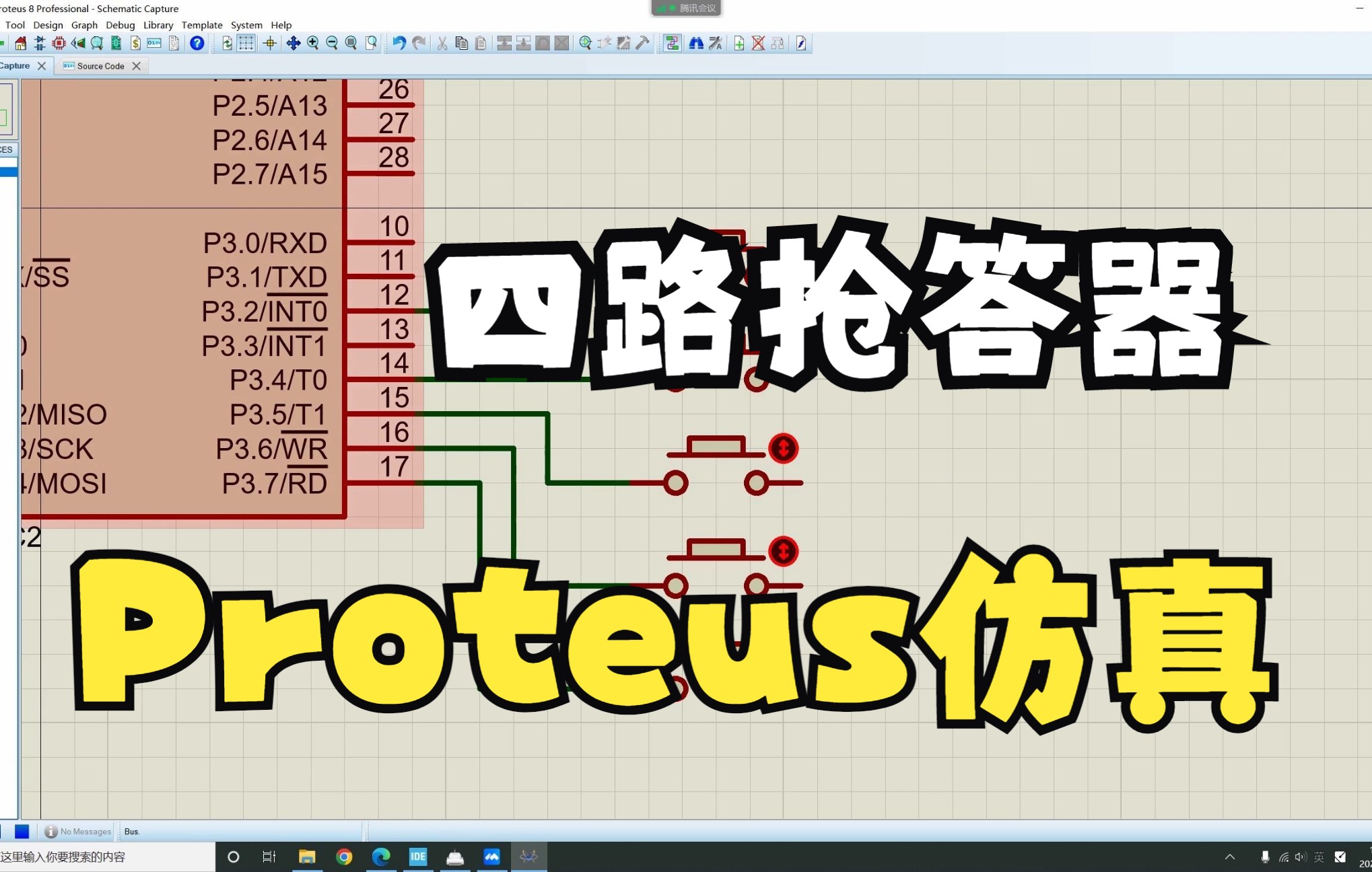Open the Design Explorer icon
This screenshot has width=1372, height=872.
pyautogui.click(x=116, y=44)
